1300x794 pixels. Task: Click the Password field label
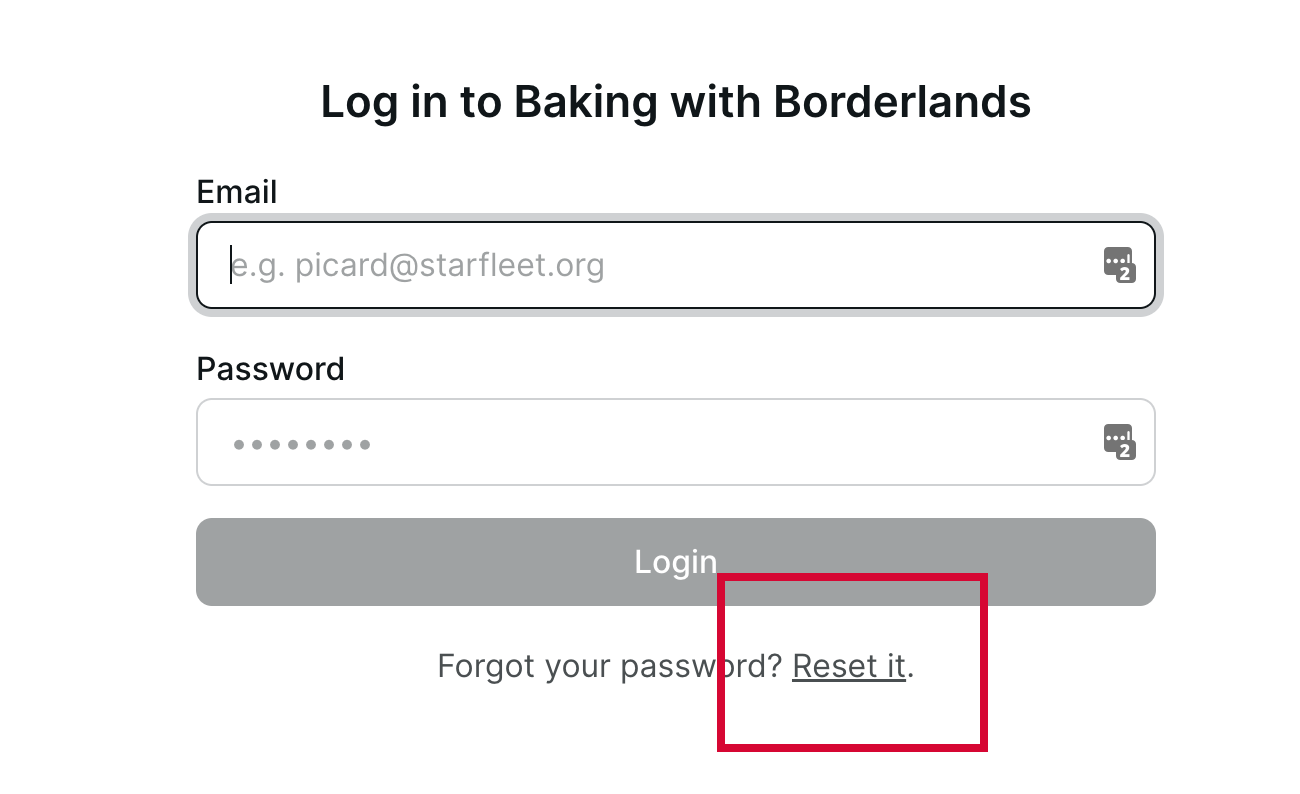pyautogui.click(x=271, y=369)
